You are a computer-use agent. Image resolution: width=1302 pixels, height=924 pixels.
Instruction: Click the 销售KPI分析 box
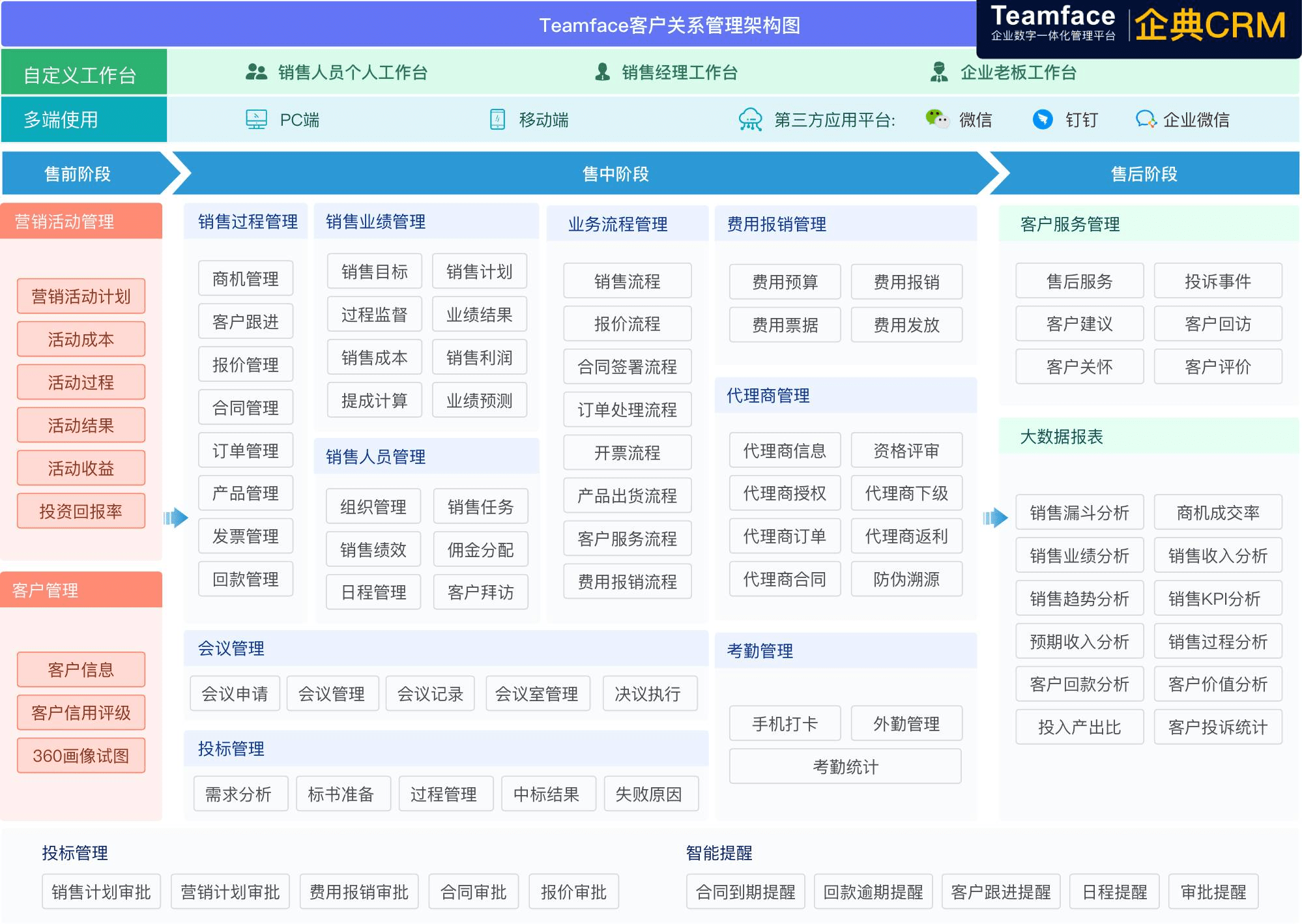point(1218,599)
